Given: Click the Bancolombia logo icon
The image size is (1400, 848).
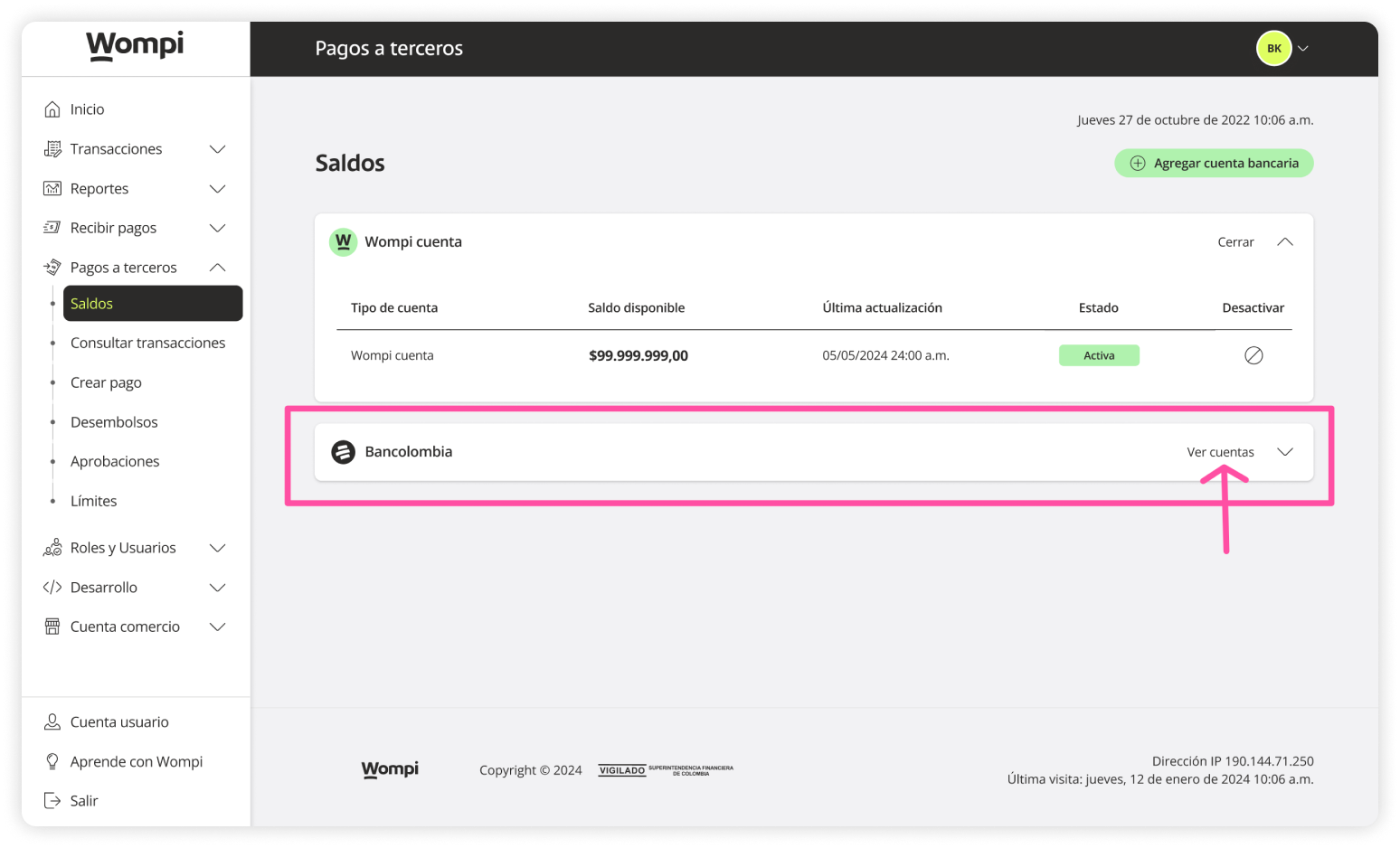Looking at the screenshot, I should pyautogui.click(x=343, y=452).
